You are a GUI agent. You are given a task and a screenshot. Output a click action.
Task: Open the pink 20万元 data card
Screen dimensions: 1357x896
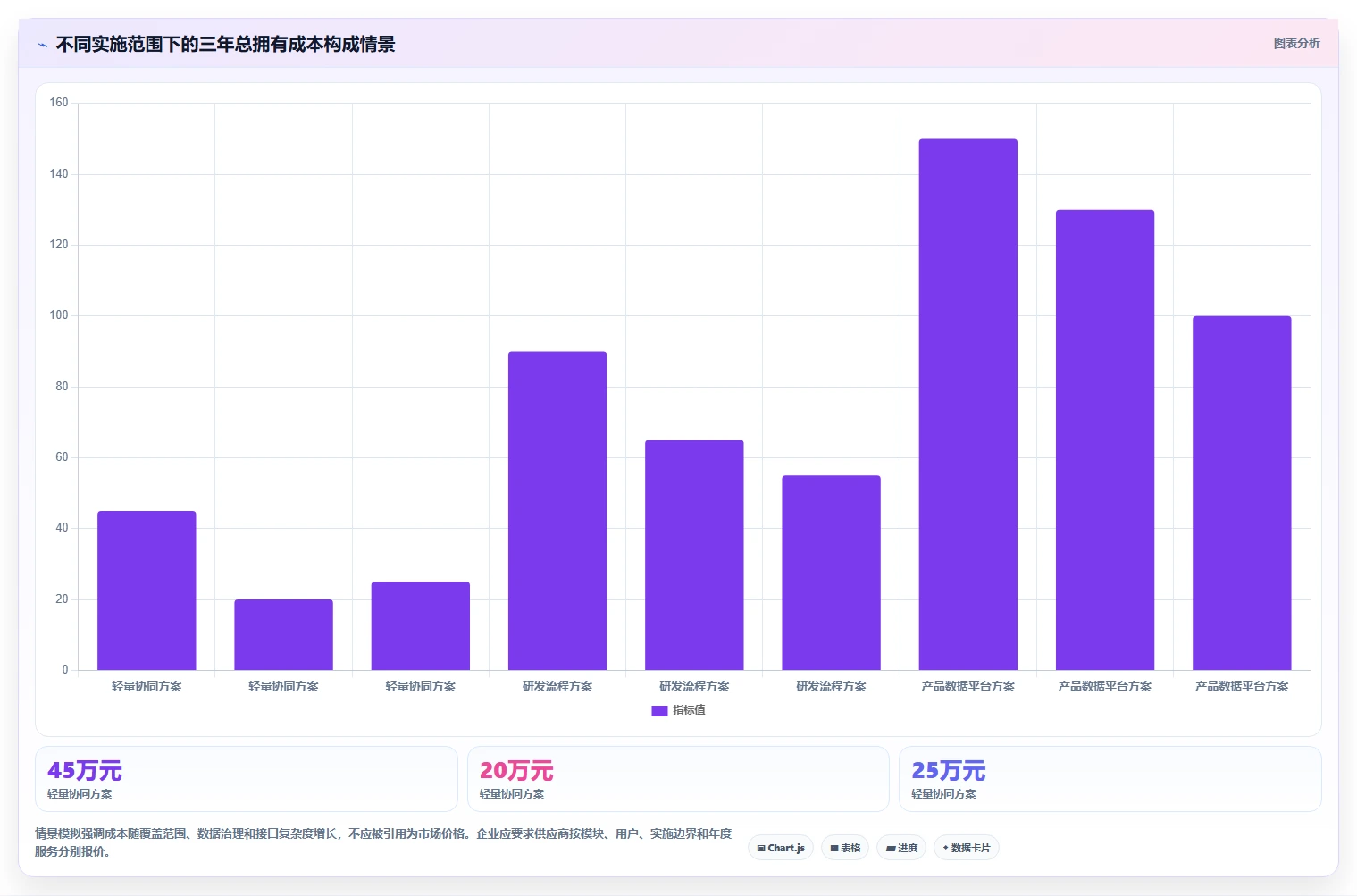(x=678, y=779)
